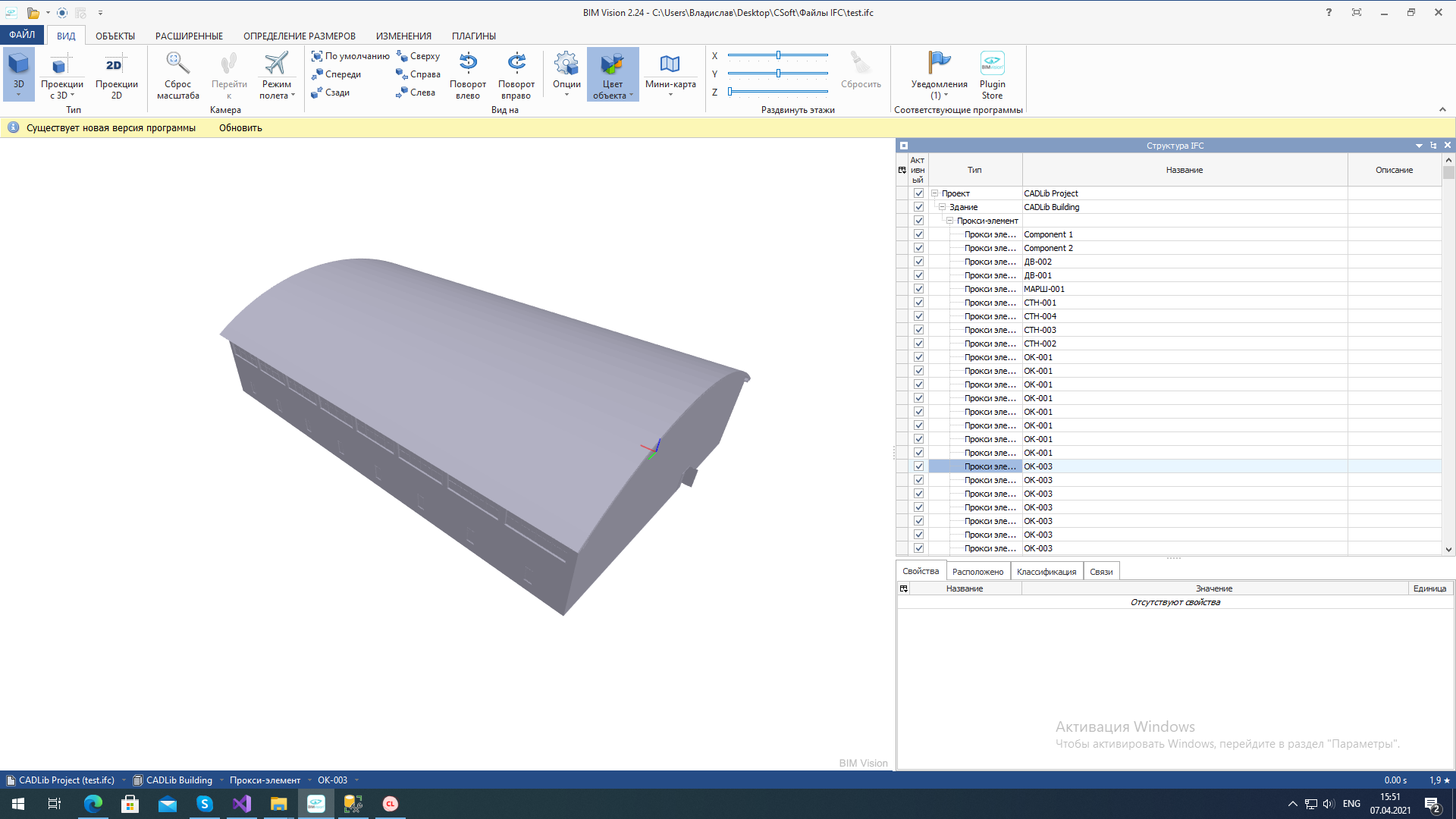Image resolution: width=1456 pixels, height=819 pixels.
Task: Rotate view left icon
Action: tap(468, 64)
